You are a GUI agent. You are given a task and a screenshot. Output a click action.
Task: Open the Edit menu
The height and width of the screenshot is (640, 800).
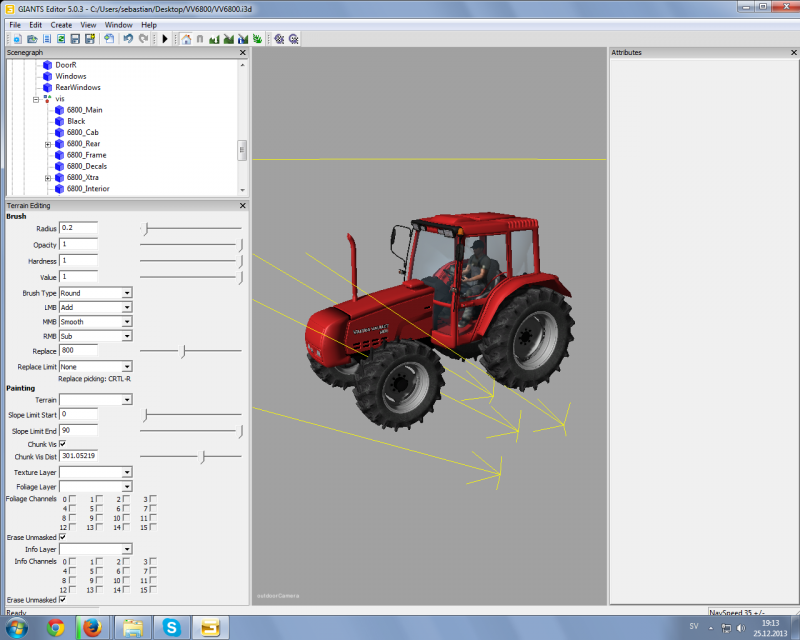click(x=35, y=25)
